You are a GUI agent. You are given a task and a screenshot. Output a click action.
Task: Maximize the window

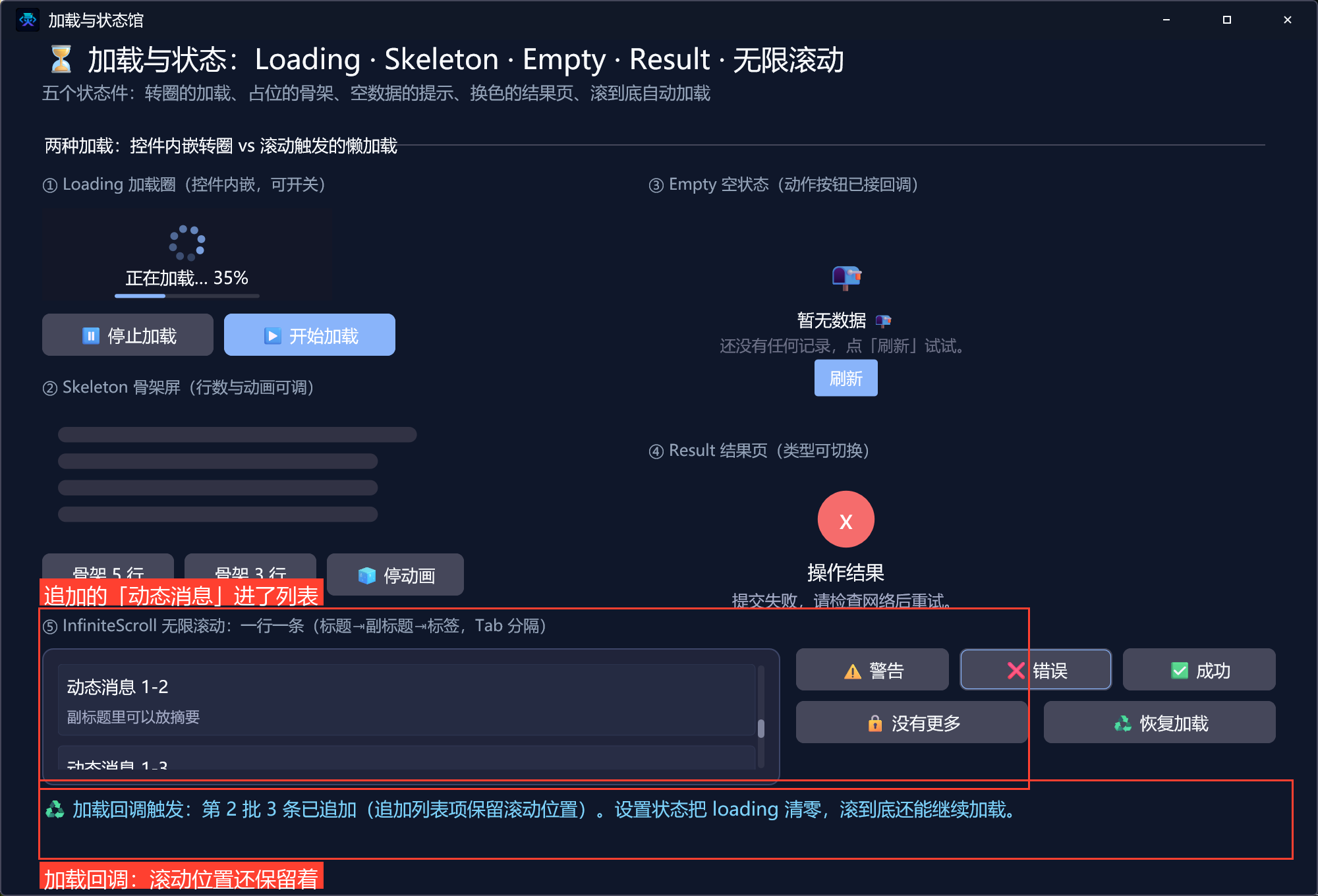click(1226, 20)
